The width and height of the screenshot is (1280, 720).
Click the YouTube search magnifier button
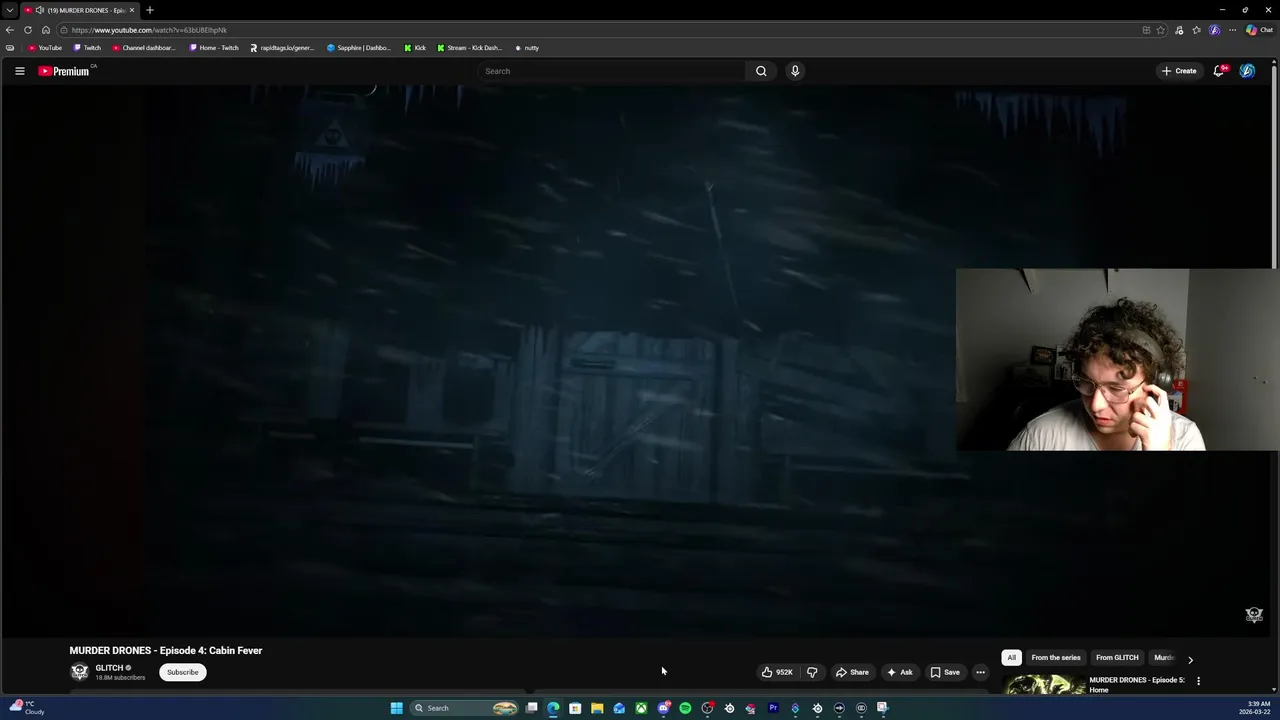tap(761, 71)
